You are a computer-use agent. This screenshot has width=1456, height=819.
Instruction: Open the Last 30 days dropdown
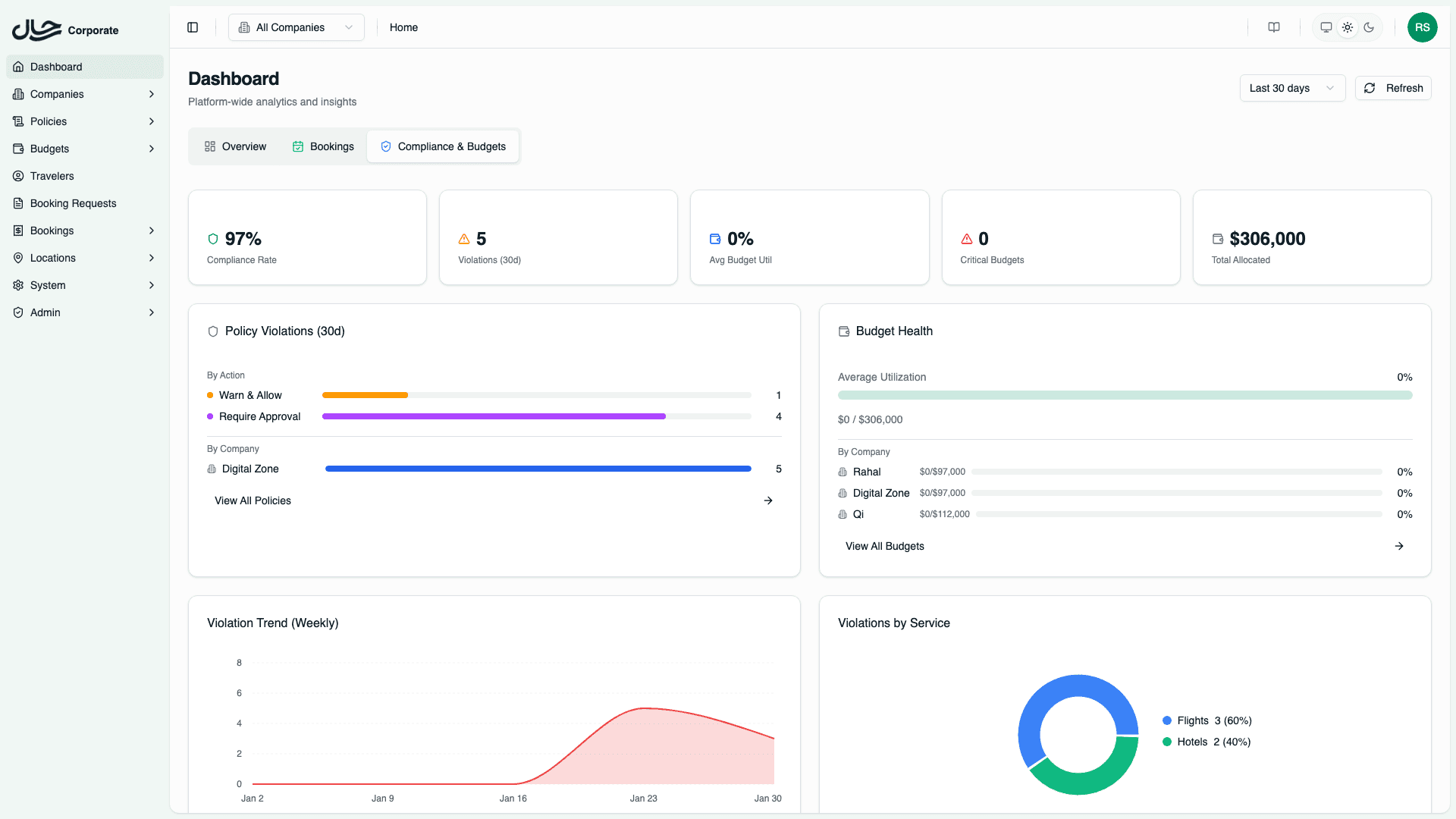pos(1291,88)
